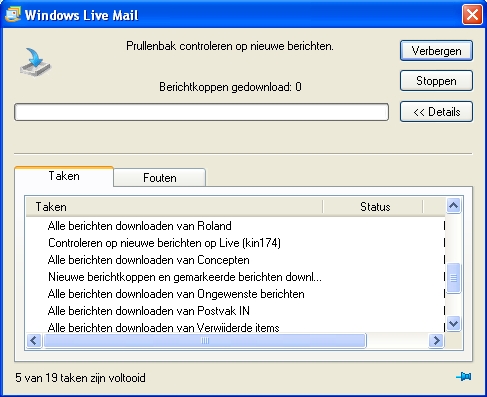Click the vertical scrollbar thumb in the task list

(453, 278)
